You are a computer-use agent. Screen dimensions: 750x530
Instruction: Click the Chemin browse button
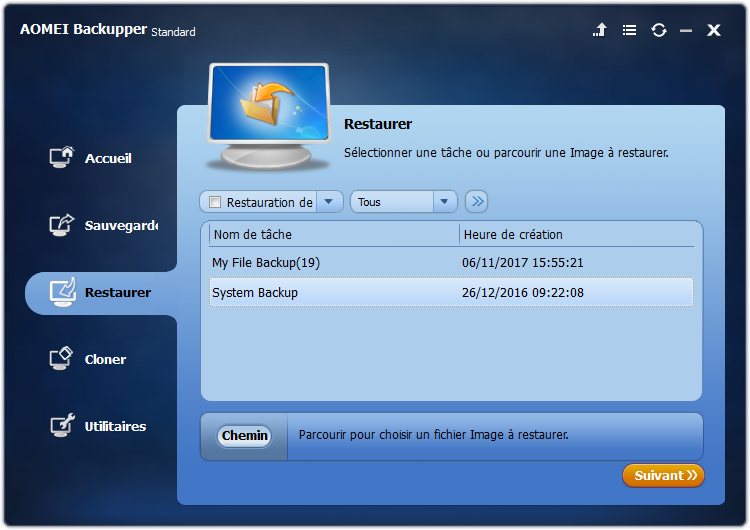244,436
